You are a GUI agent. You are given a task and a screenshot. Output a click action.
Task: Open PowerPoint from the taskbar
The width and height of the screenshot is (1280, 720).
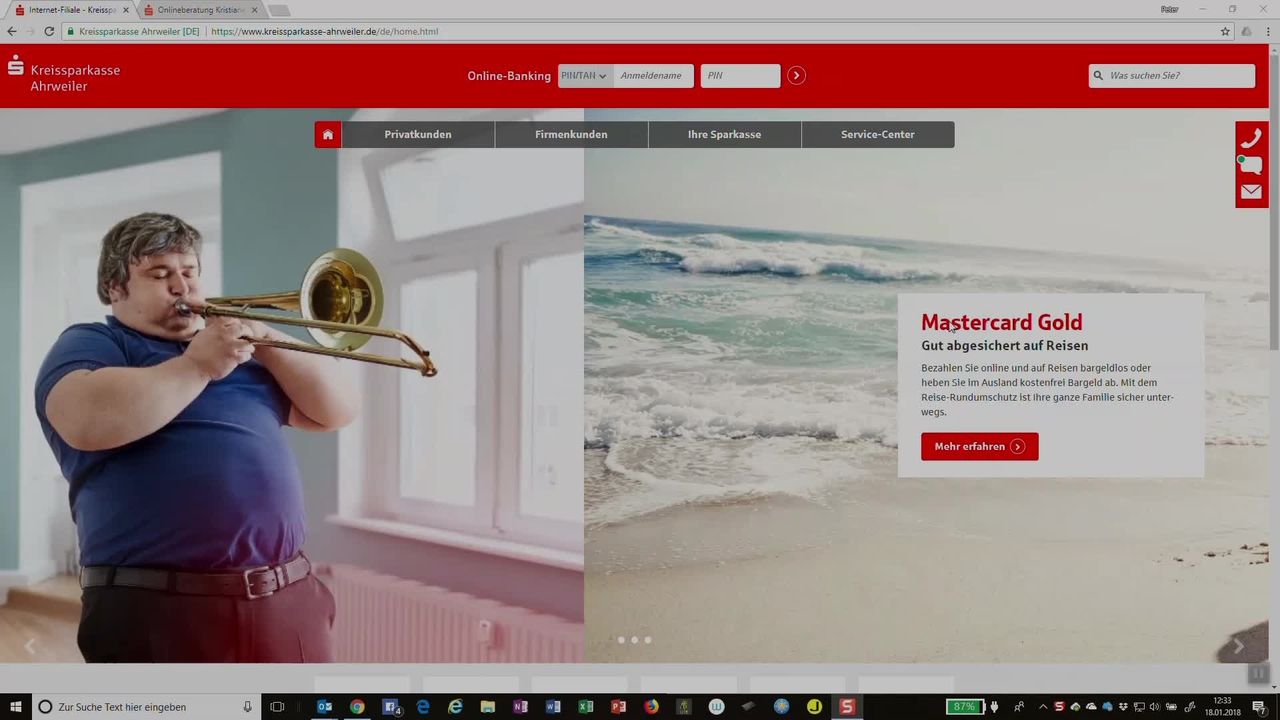coord(618,706)
